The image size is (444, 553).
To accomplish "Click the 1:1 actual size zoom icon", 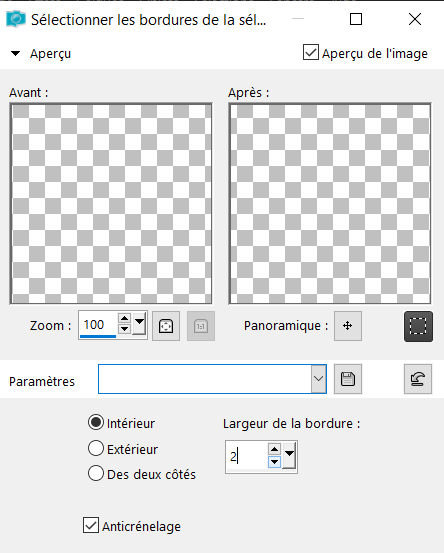I will pos(201,326).
